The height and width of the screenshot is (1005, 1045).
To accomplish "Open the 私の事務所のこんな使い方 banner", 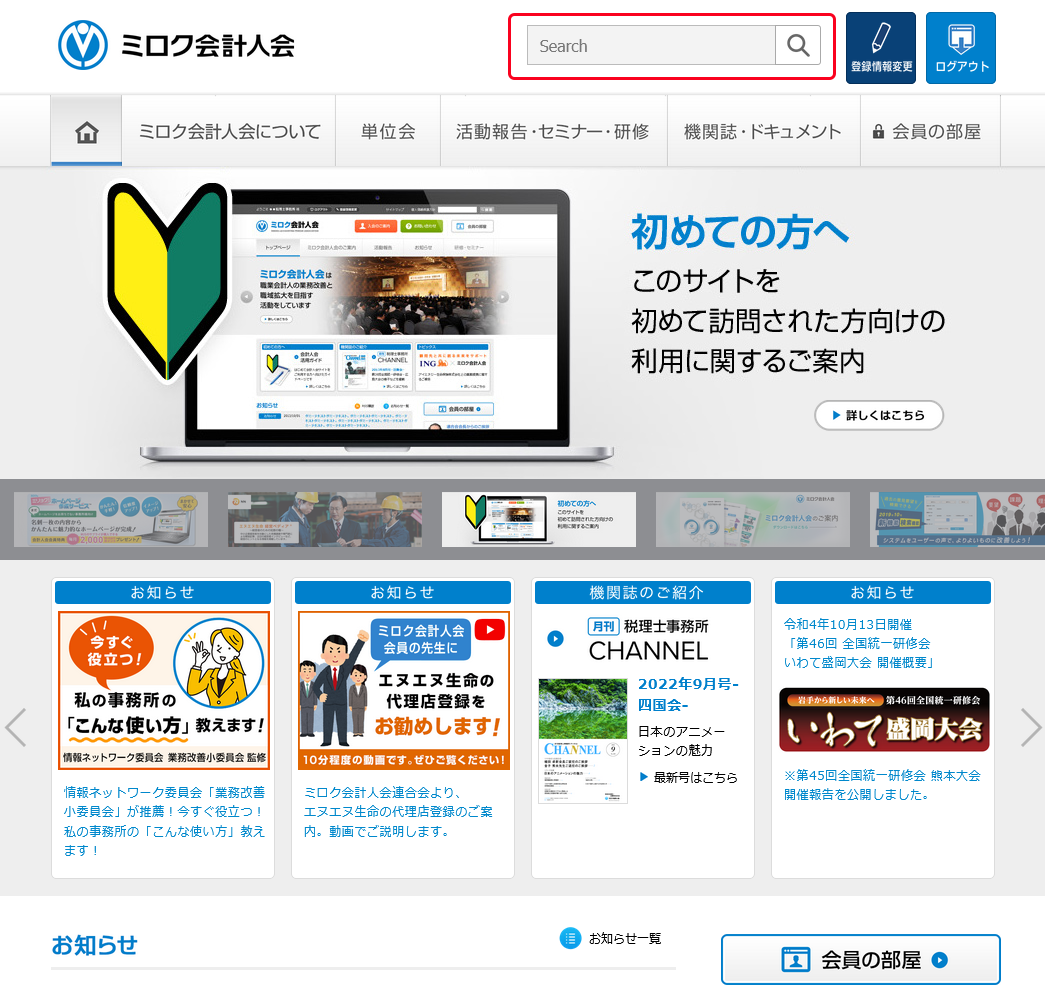I will click(x=164, y=690).
